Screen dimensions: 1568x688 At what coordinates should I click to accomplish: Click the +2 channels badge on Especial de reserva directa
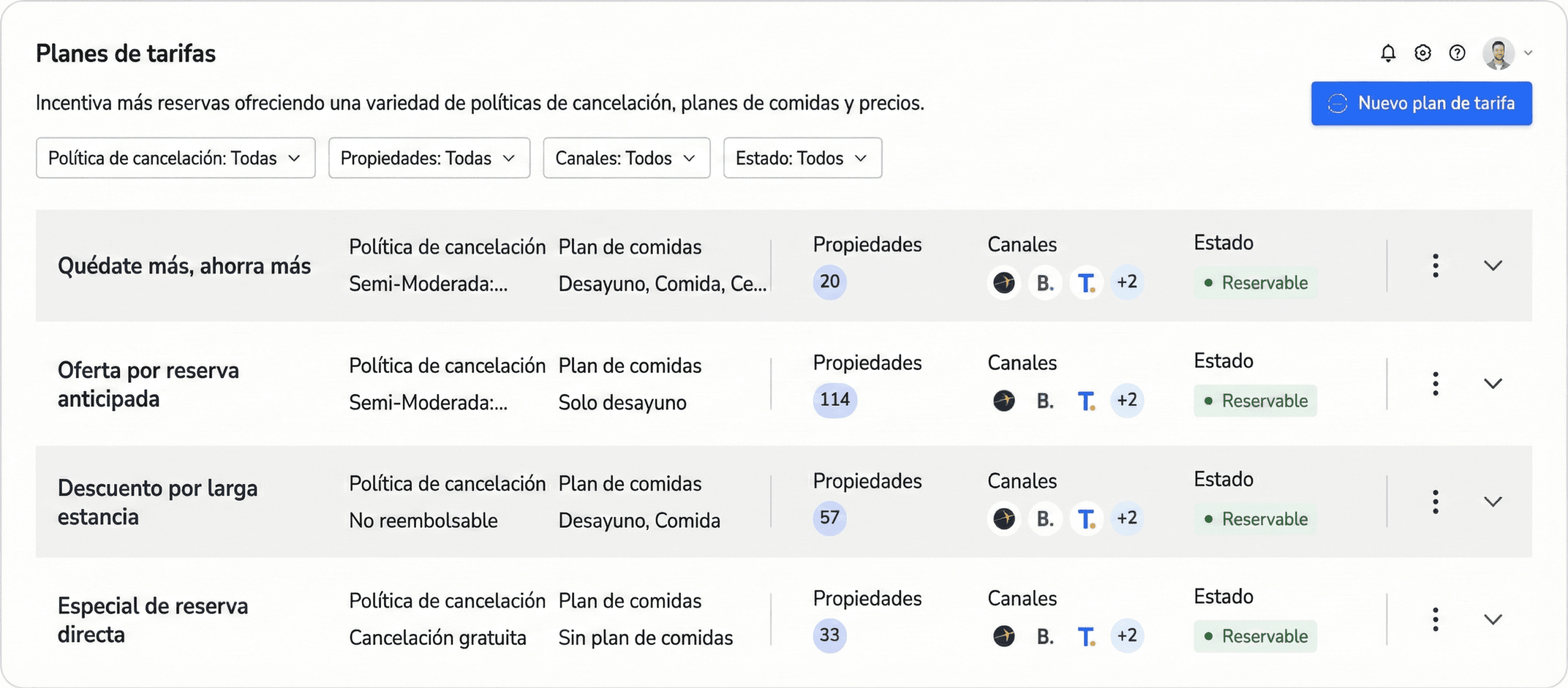[1127, 636]
